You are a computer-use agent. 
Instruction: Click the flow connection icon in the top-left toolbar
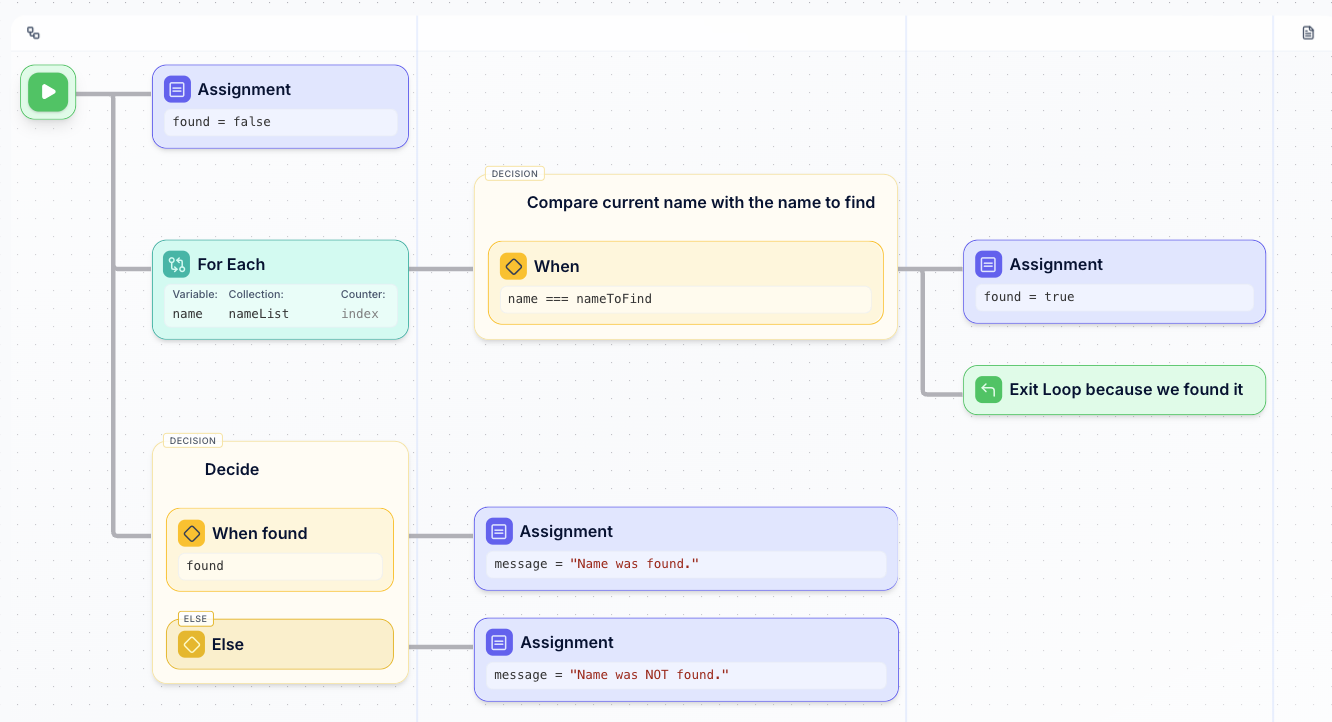33,32
